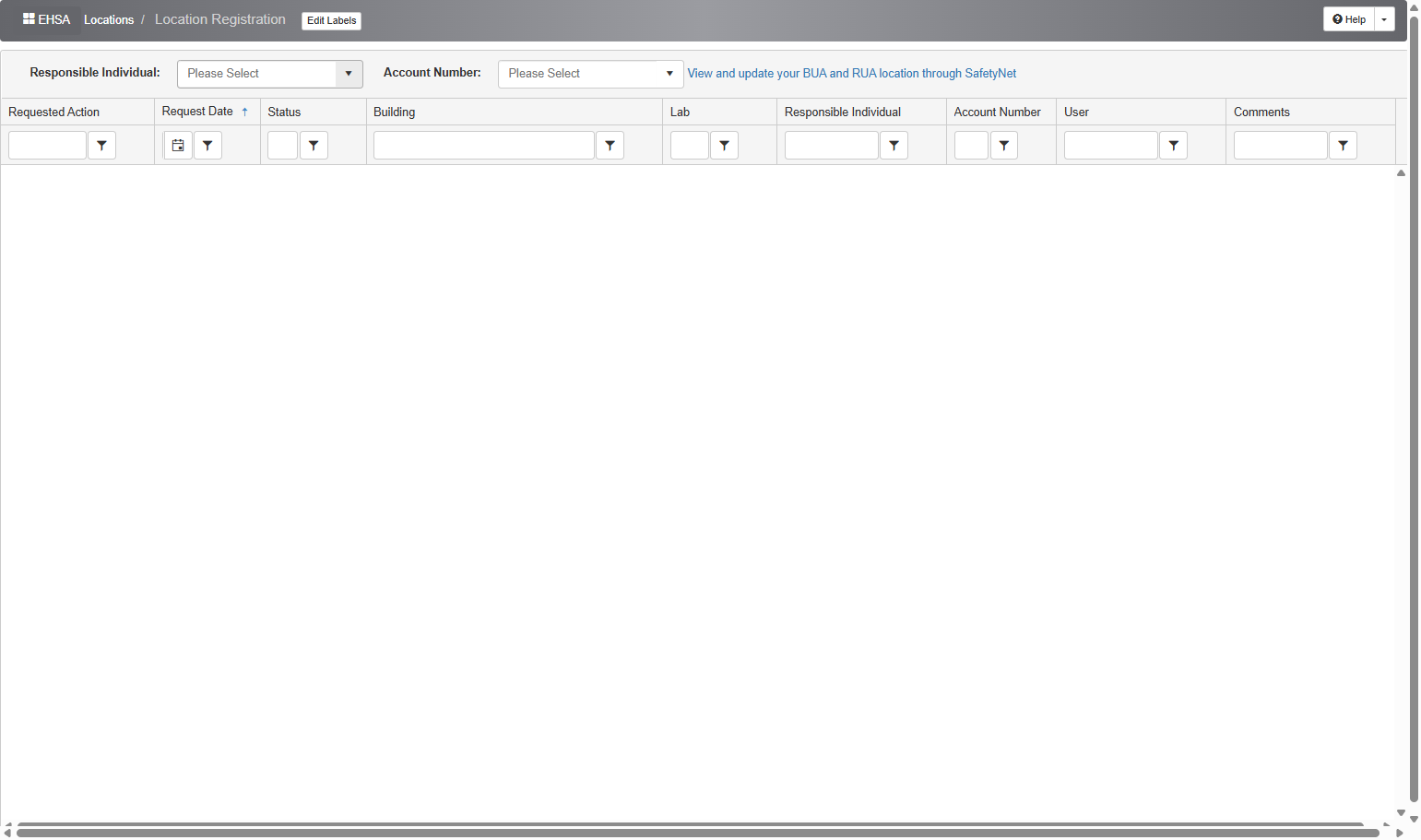Open the Request Date calendar picker
This screenshot has width=1421, height=840.
(x=178, y=146)
